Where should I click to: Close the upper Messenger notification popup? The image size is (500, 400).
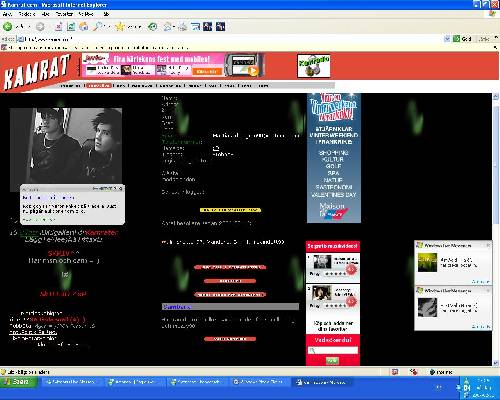pyautogui.click(x=488, y=245)
